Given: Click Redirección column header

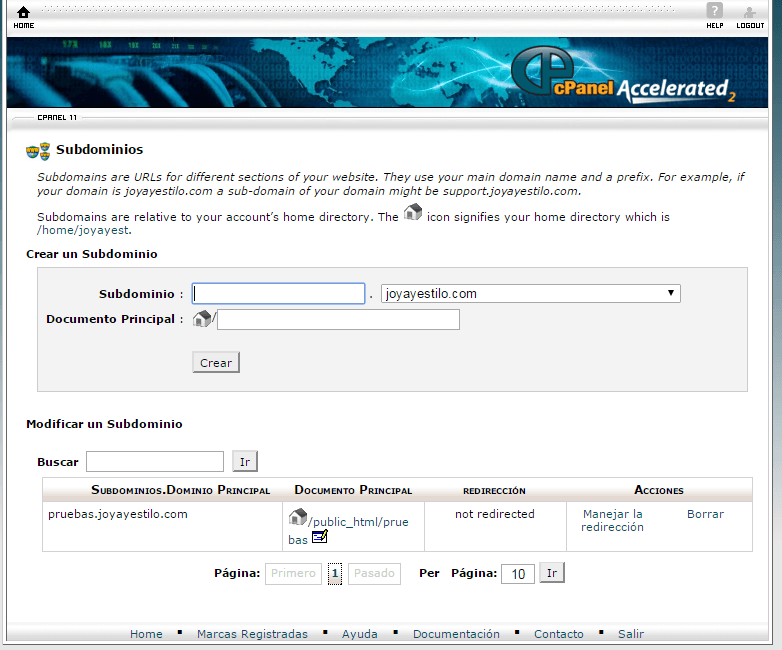Looking at the screenshot, I should (x=494, y=491).
